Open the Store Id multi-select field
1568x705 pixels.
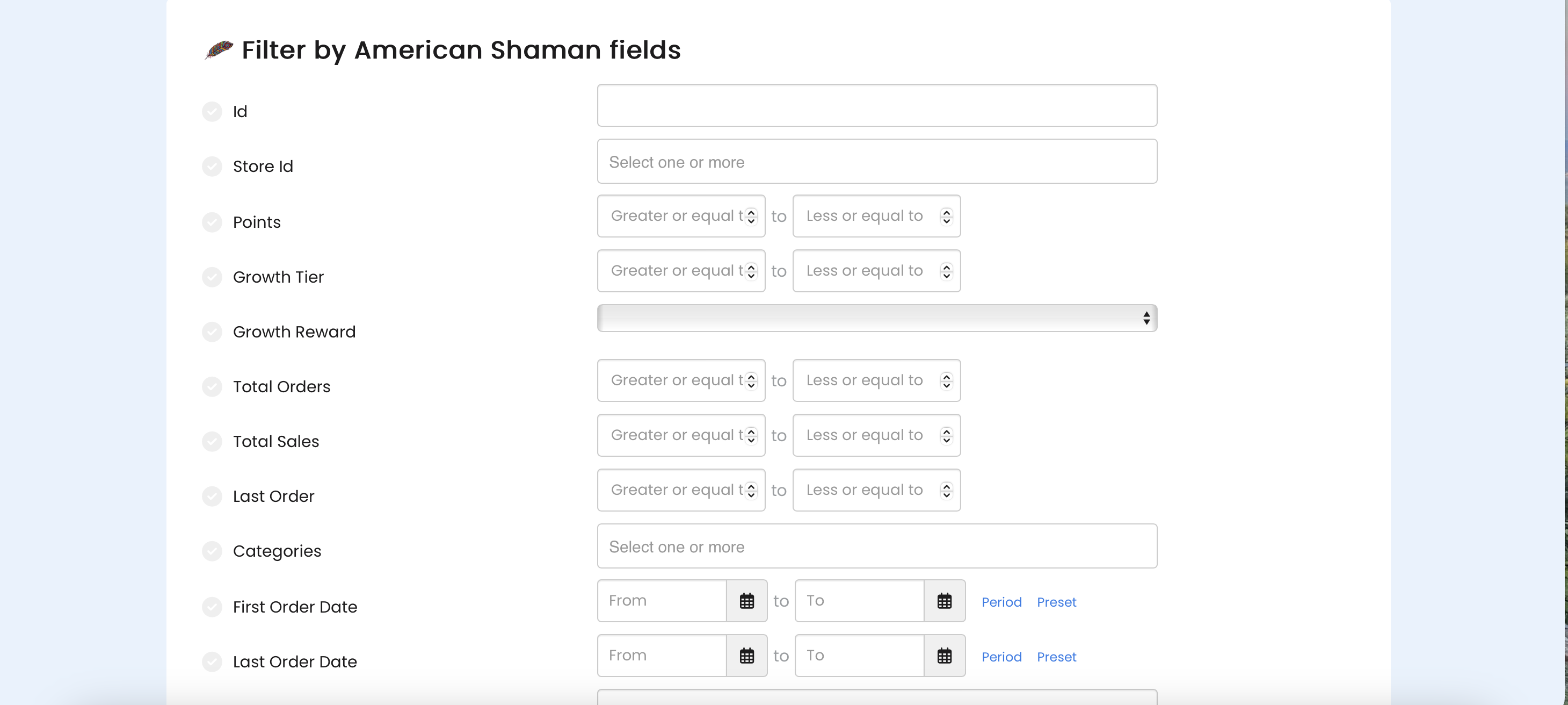click(877, 162)
